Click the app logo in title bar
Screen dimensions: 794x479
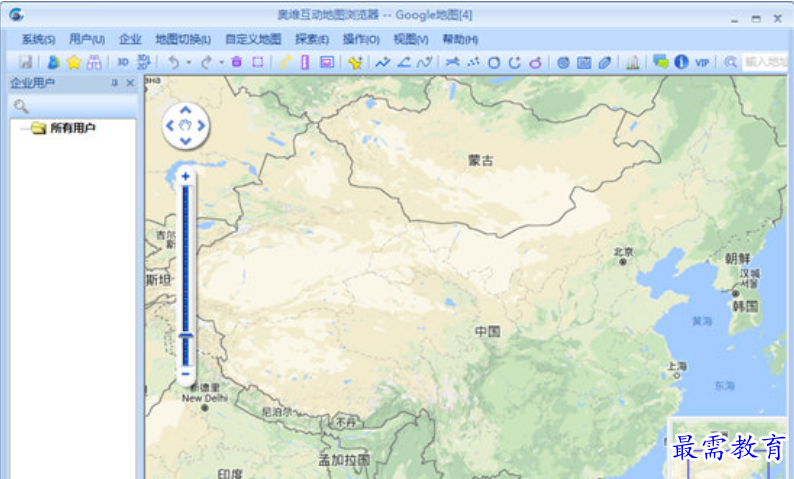click(x=16, y=15)
